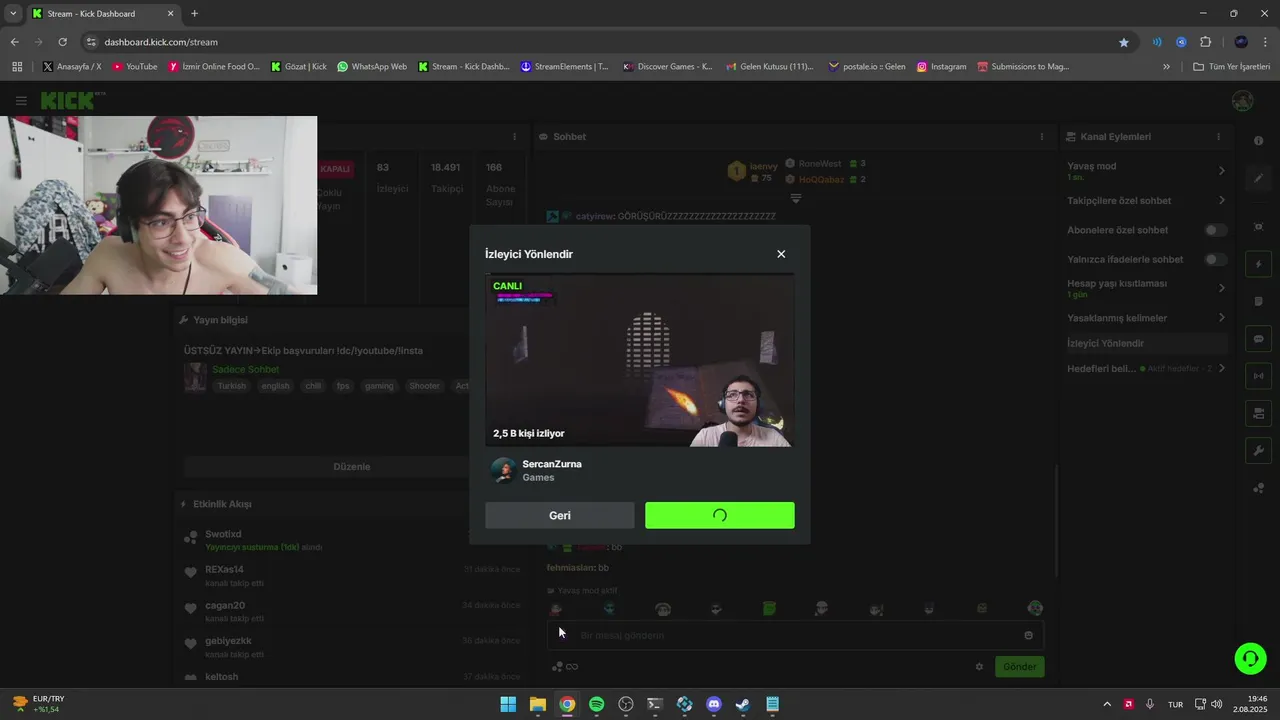Click the Chrome address bar
This screenshot has height=720, width=1280.
coord(600,42)
